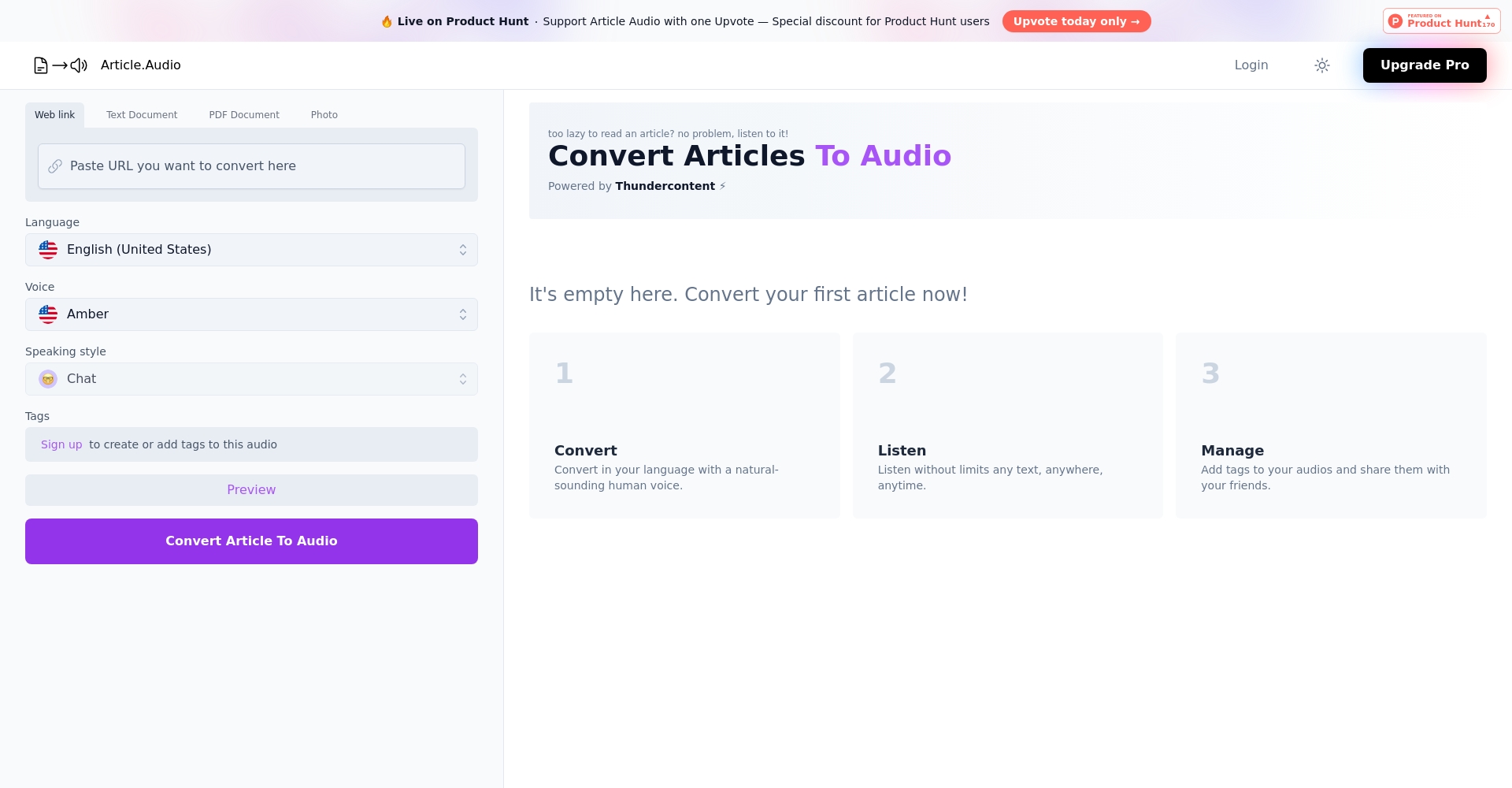Image resolution: width=1512 pixels, height=788 pixels.
Task: Select the PDF Document tab
Action: [244, 115]
